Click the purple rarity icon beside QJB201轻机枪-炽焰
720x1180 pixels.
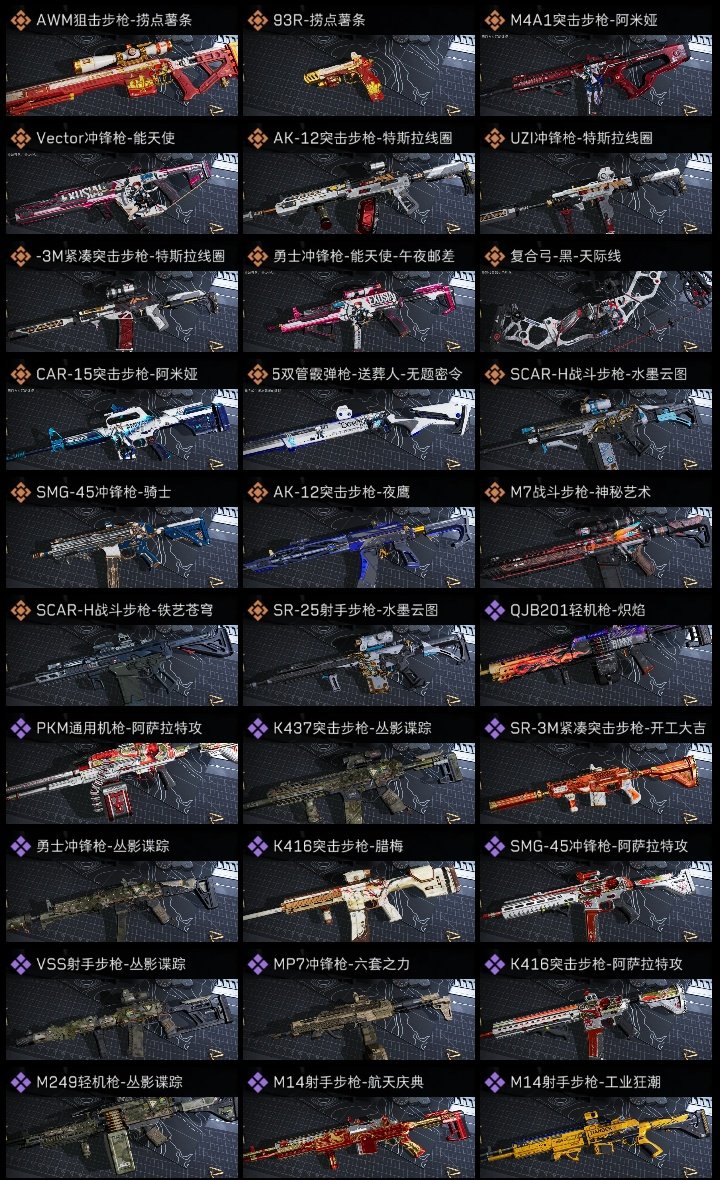click(494, 610)
